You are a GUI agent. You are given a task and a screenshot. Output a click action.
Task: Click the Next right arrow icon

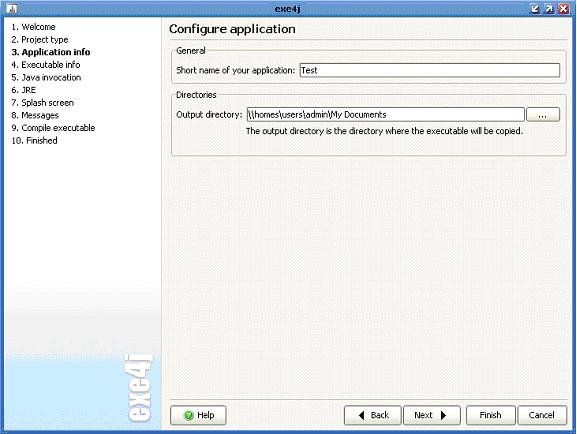coord(443,415)
